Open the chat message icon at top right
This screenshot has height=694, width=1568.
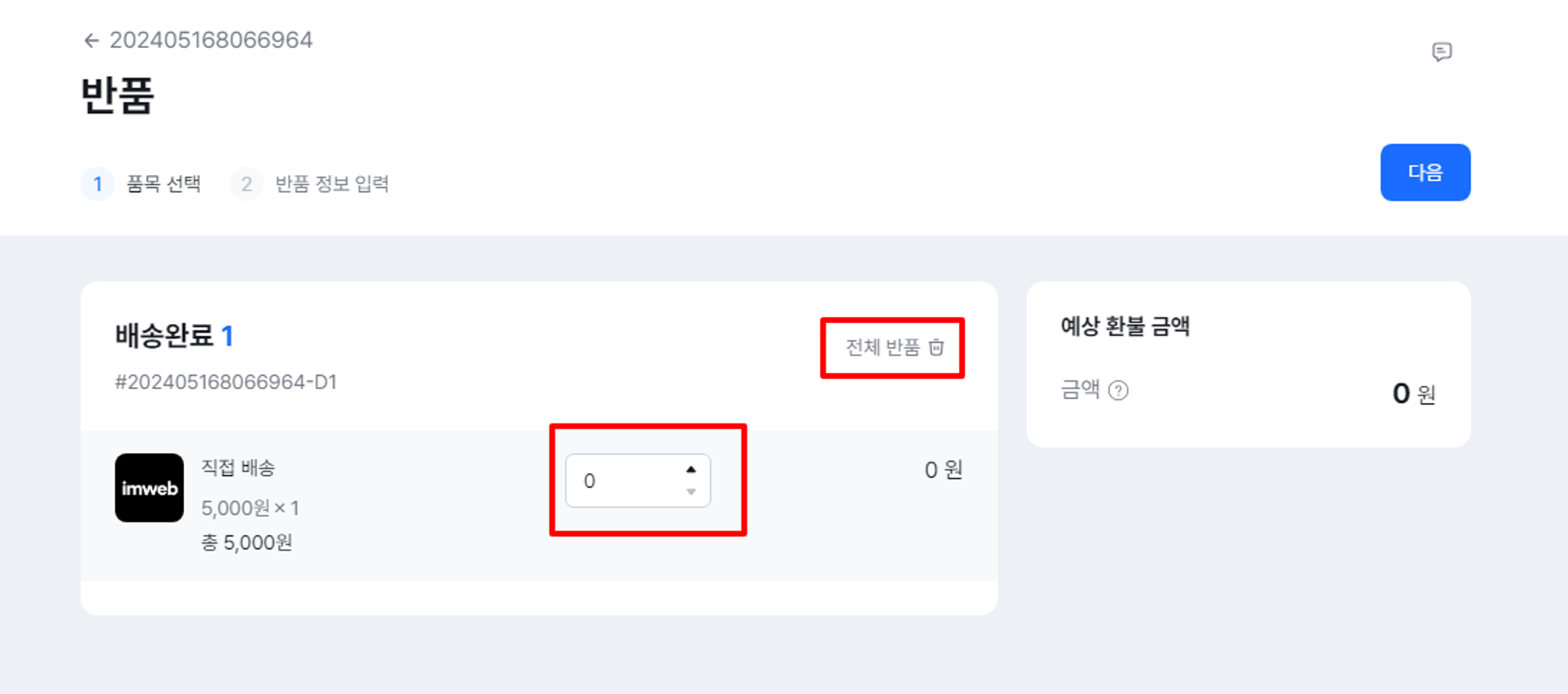pos(1441,52)
